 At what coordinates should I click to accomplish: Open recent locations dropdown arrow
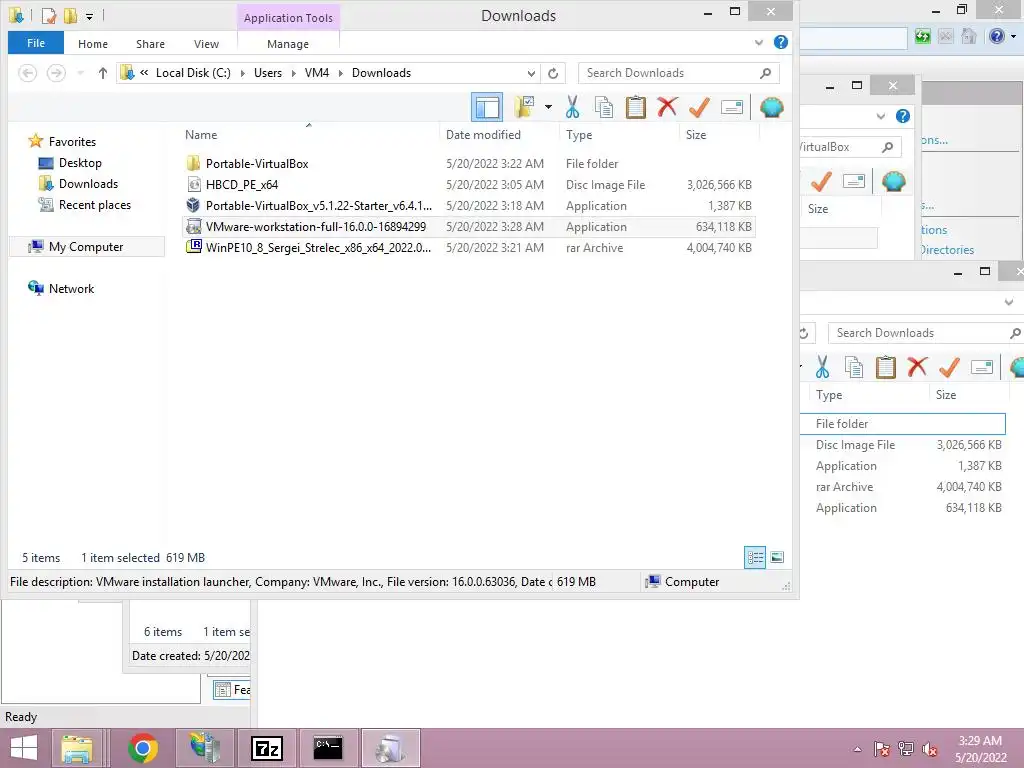click(x=81, y=73)
